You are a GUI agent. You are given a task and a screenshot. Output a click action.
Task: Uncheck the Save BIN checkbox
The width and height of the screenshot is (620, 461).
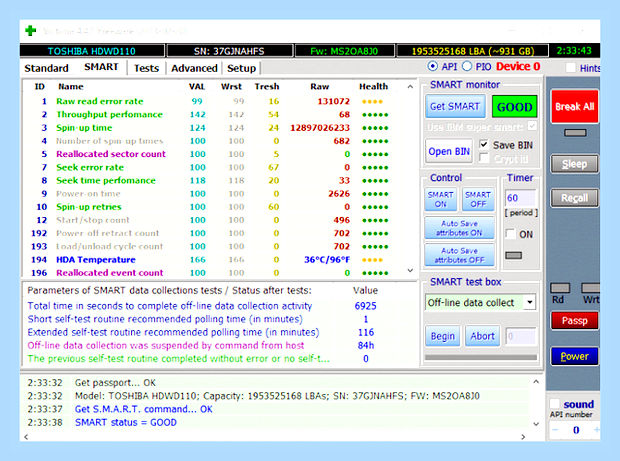(483, 145)
